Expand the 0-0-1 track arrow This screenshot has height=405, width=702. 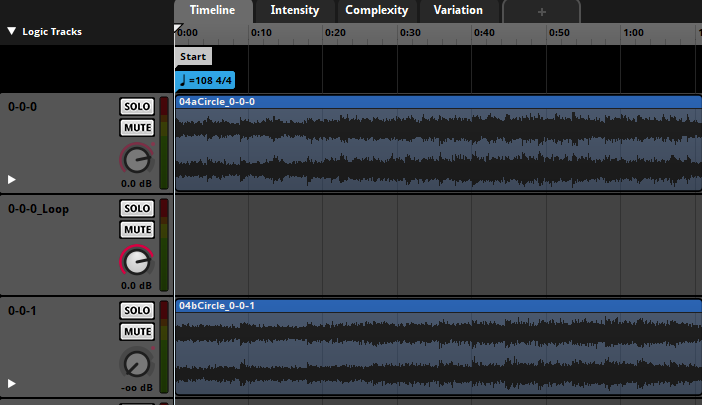12,384
